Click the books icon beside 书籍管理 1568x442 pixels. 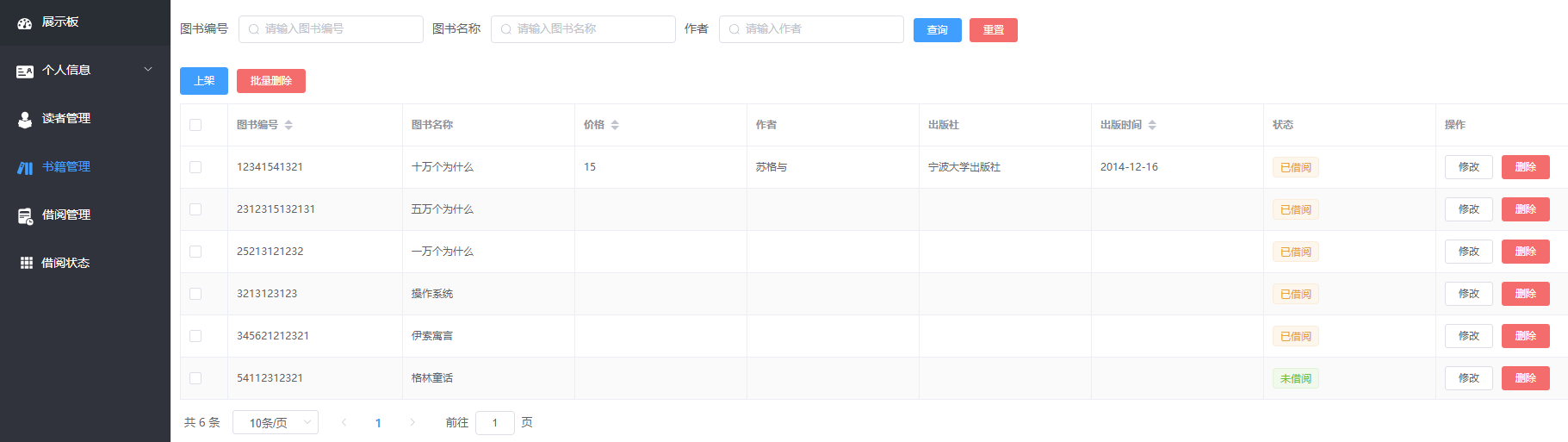(25, 168)
